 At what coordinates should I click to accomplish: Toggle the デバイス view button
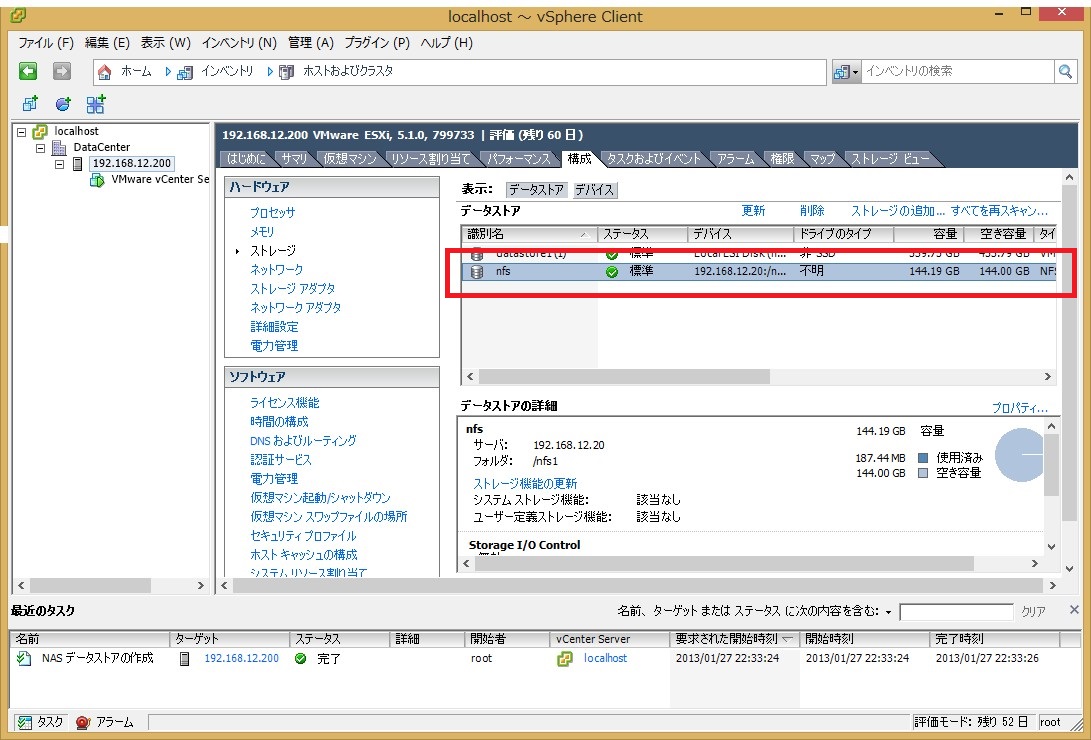click(x=594, y=190)
